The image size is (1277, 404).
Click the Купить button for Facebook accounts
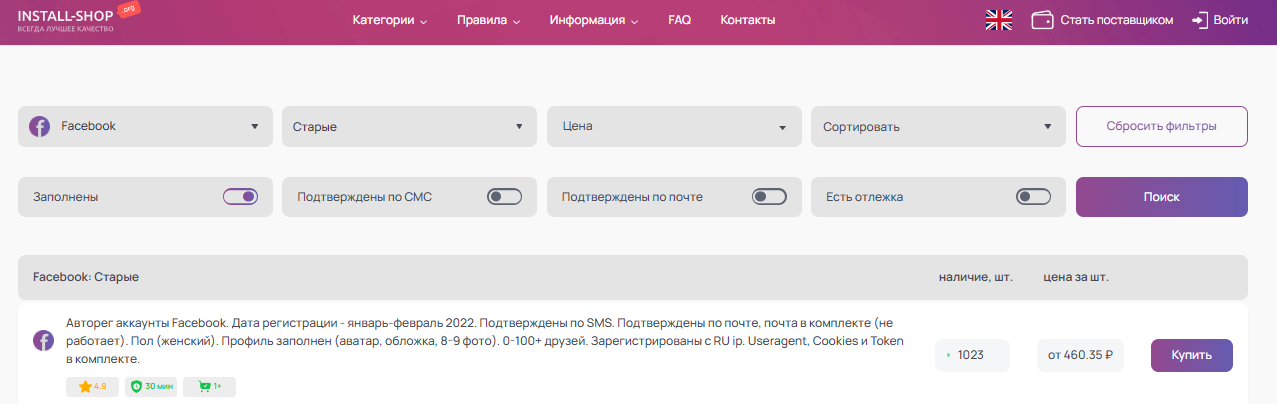pos(1192,355)
